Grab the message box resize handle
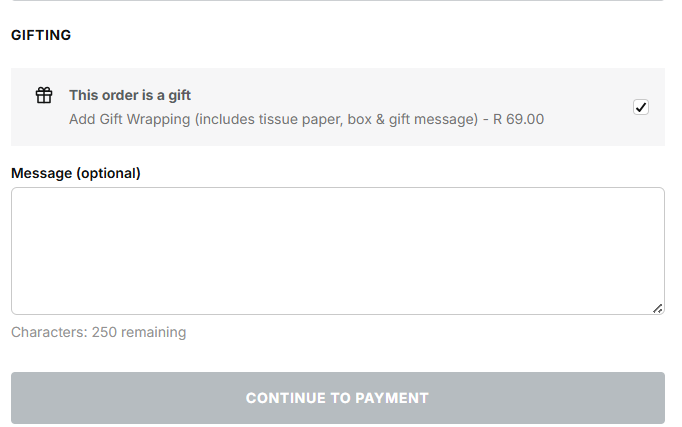Screen dimensions: 682x427 (657, 308)
